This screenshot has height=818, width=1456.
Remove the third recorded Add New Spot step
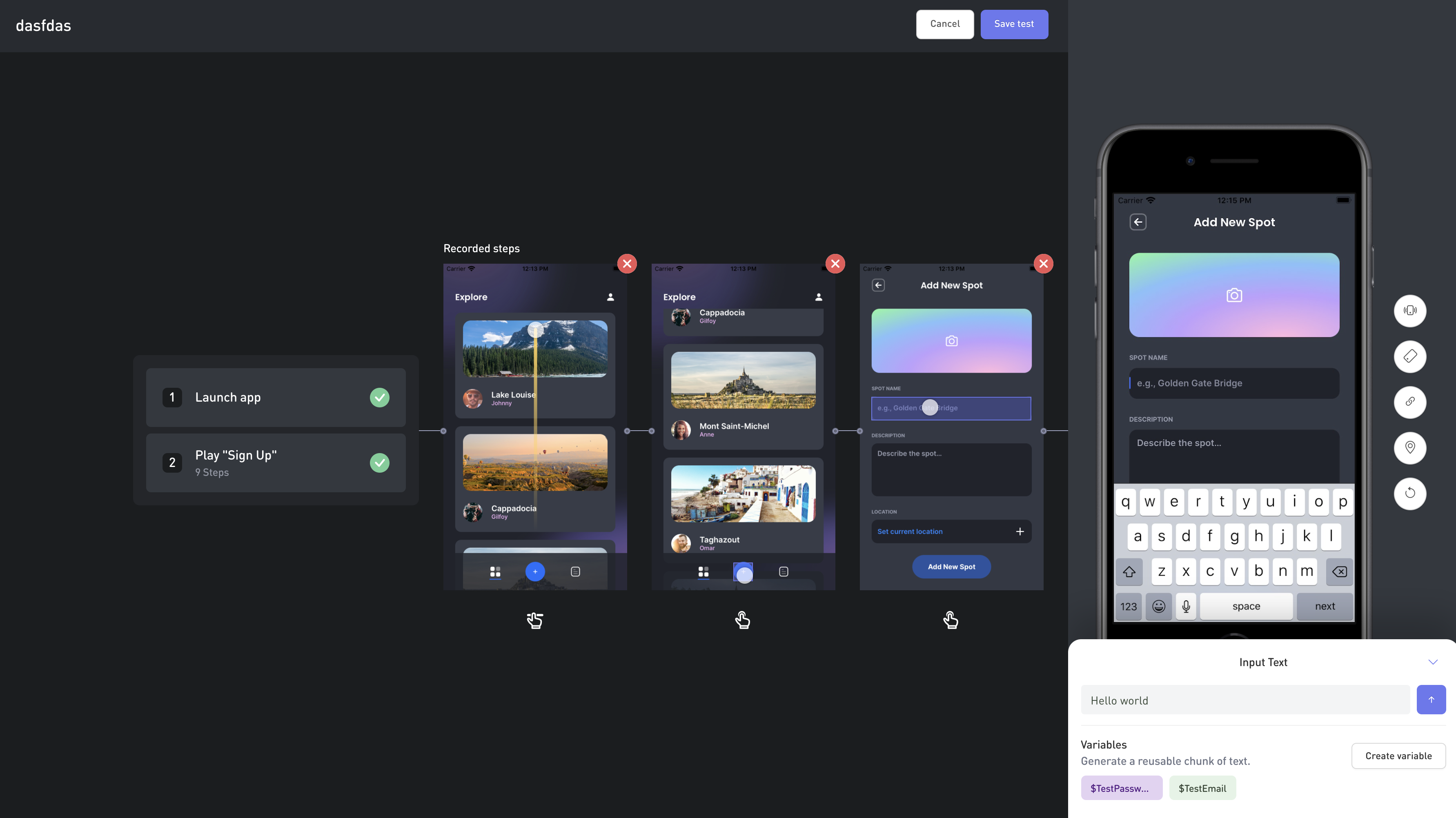click(1043, 264)
